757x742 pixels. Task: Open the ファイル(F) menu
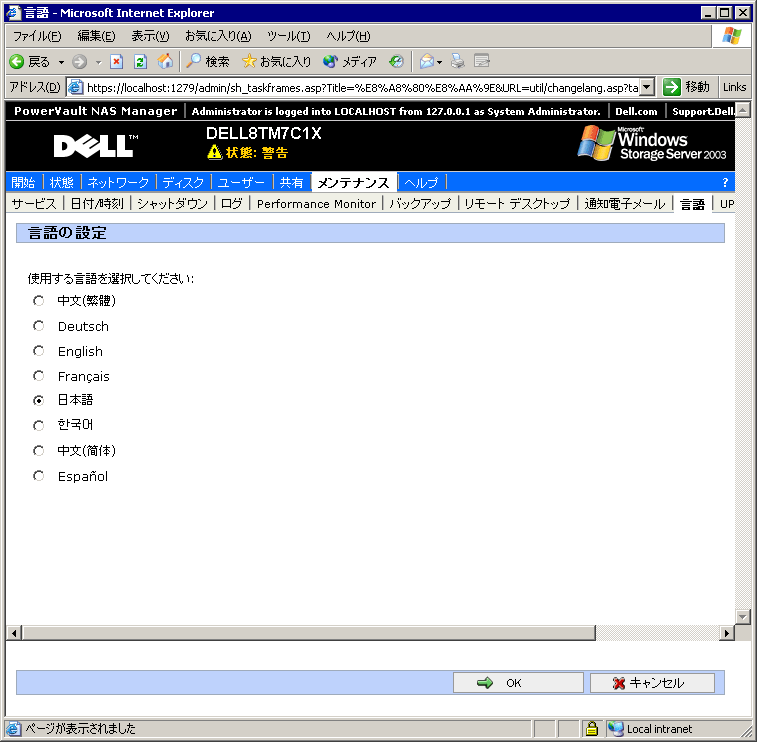pyautogui.click(x=37, y=36)
